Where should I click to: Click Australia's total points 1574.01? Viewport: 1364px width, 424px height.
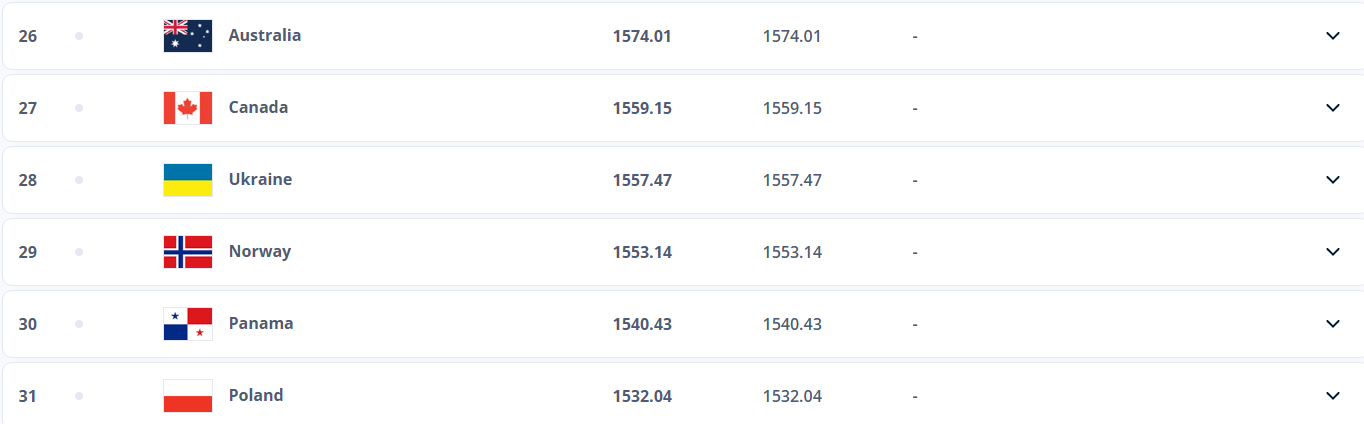click(x=642, y=36)
